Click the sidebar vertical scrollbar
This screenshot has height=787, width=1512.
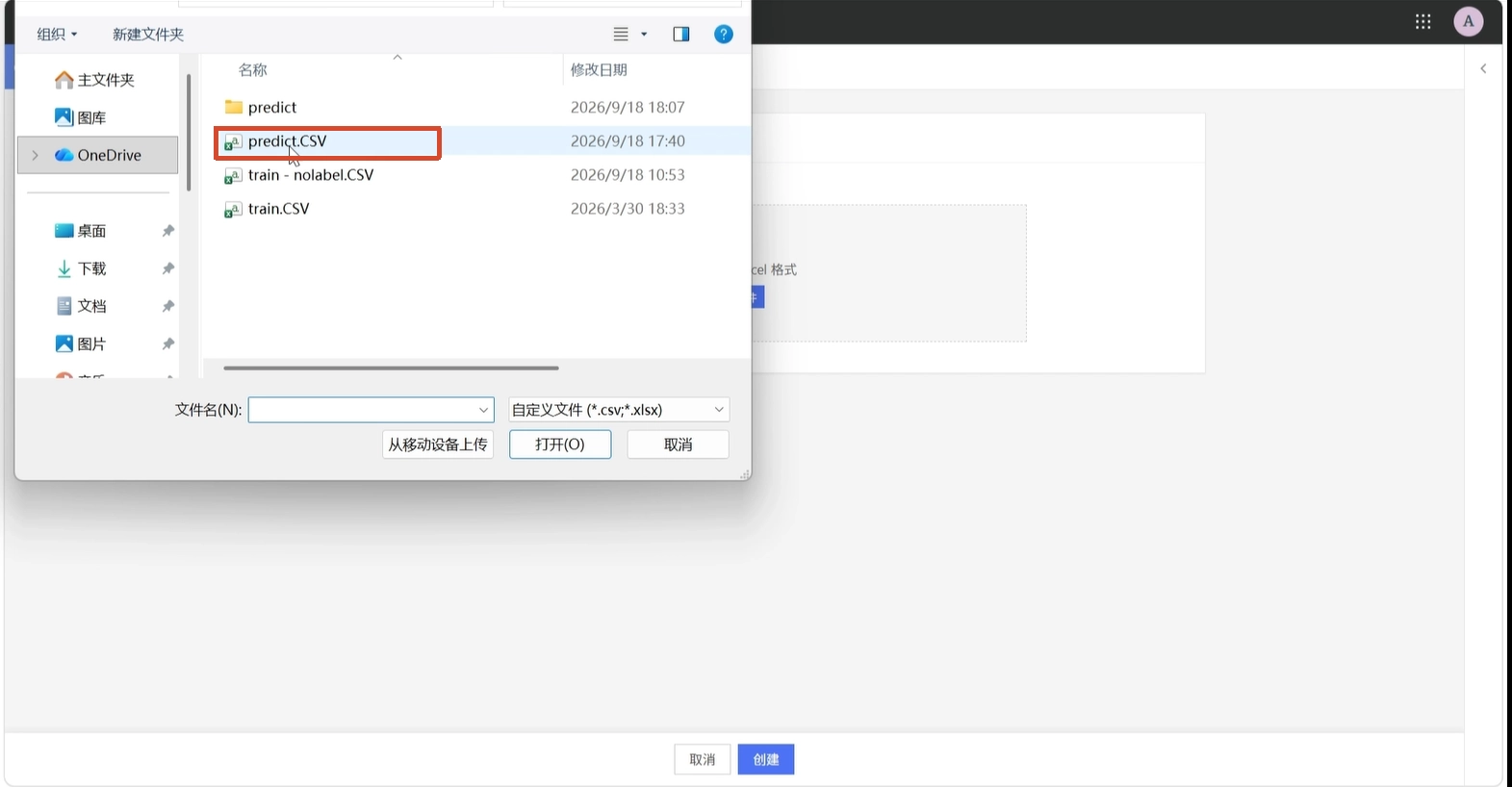[x=189, y=133]
